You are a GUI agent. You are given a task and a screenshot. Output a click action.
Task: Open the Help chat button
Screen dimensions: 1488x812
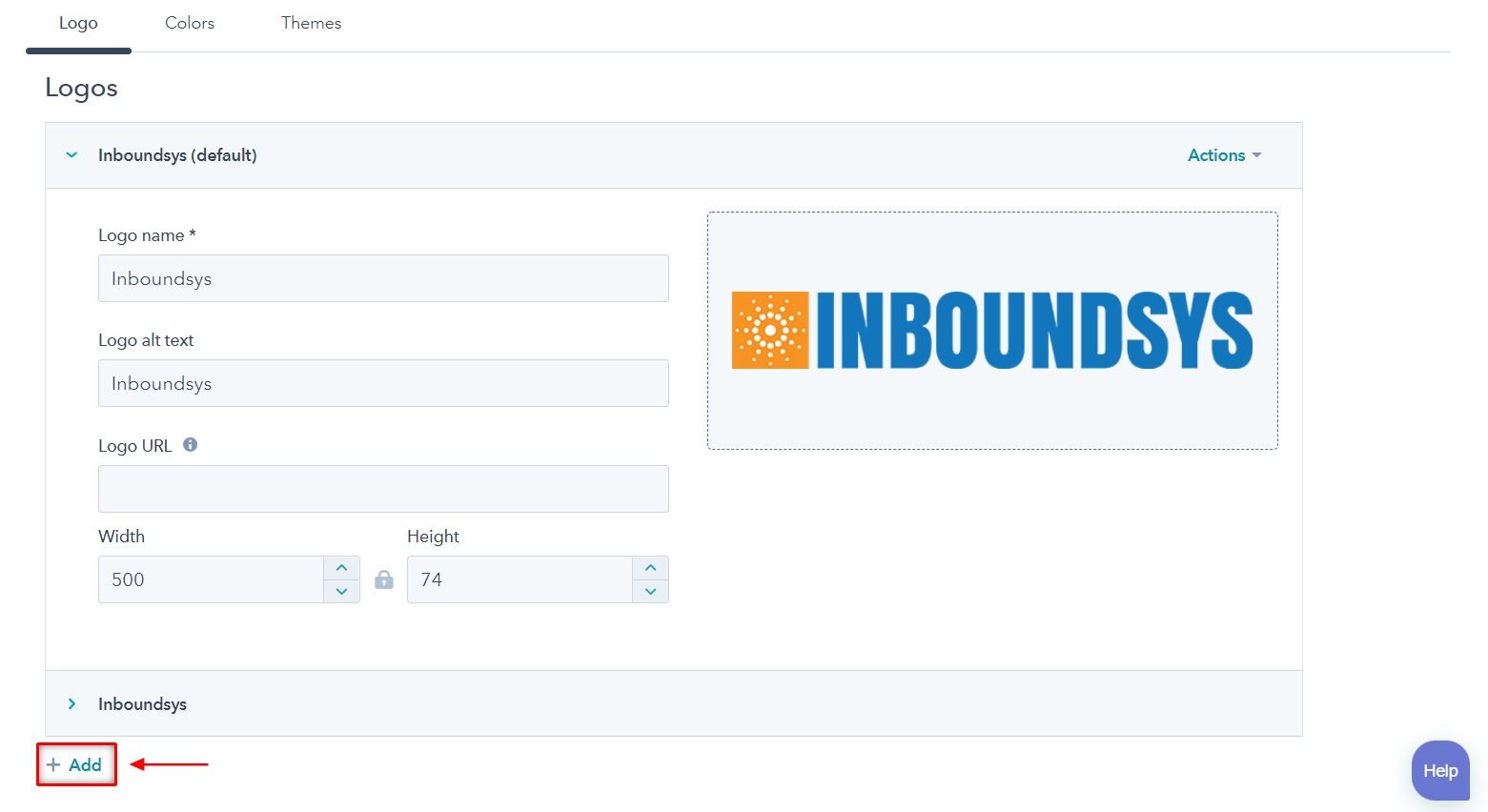click(1439, 771)
